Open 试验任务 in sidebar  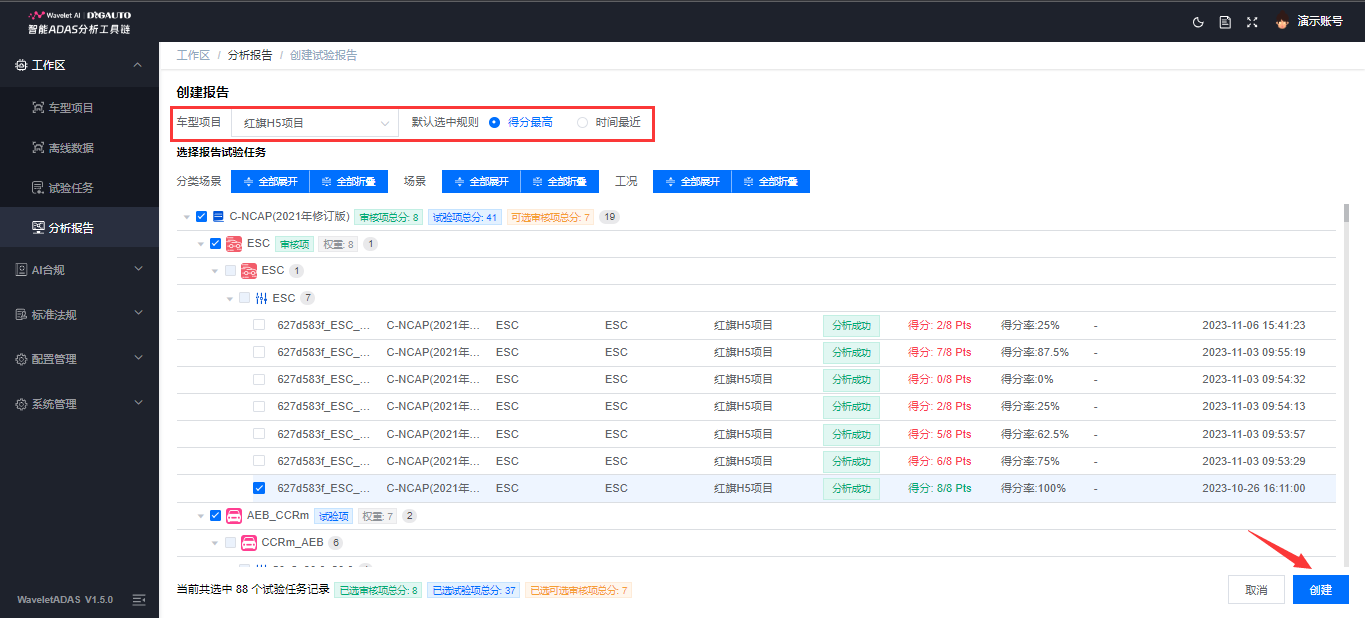79,187
